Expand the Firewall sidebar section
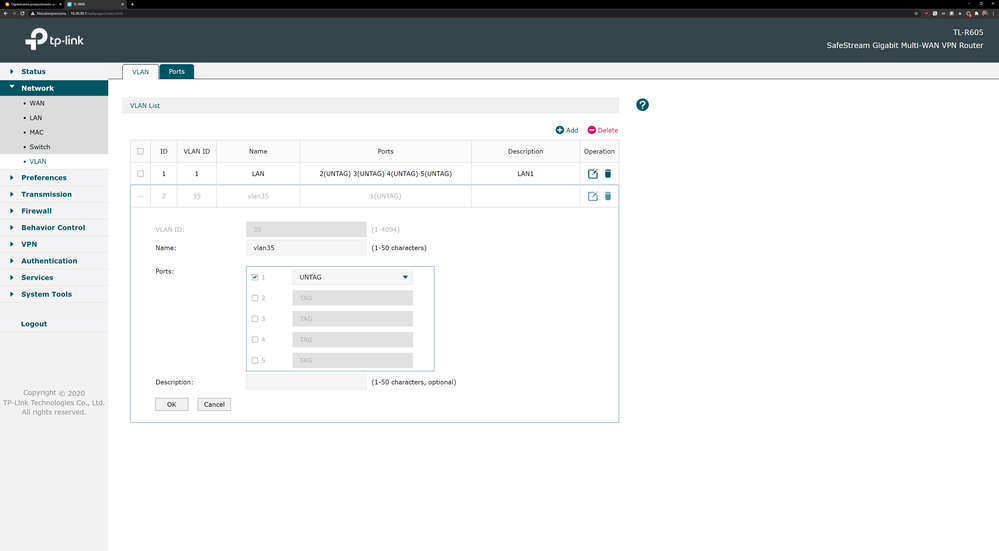Screen dimensions: 999x551 click(36, 211)
